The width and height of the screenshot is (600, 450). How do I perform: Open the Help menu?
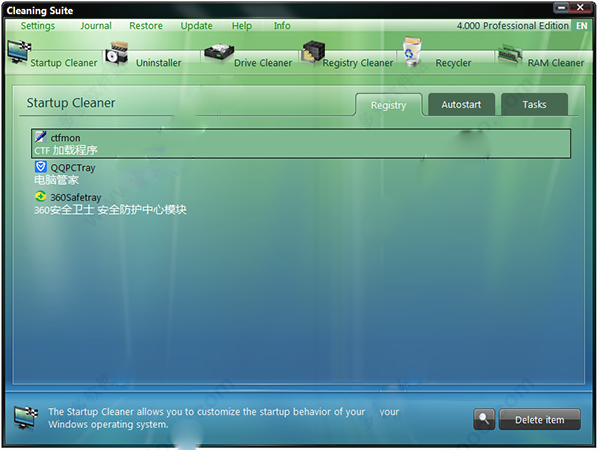(x=241, y=26)
